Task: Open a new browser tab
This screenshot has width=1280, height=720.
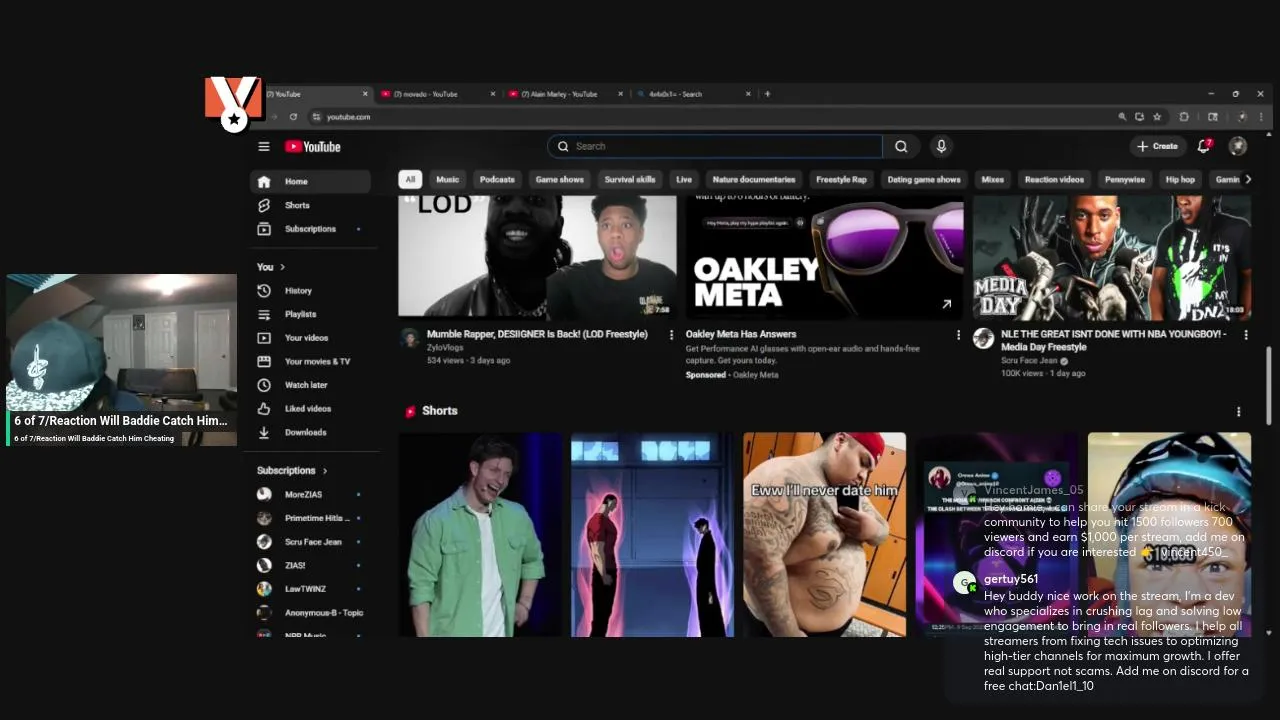Action: coord(767,94)
